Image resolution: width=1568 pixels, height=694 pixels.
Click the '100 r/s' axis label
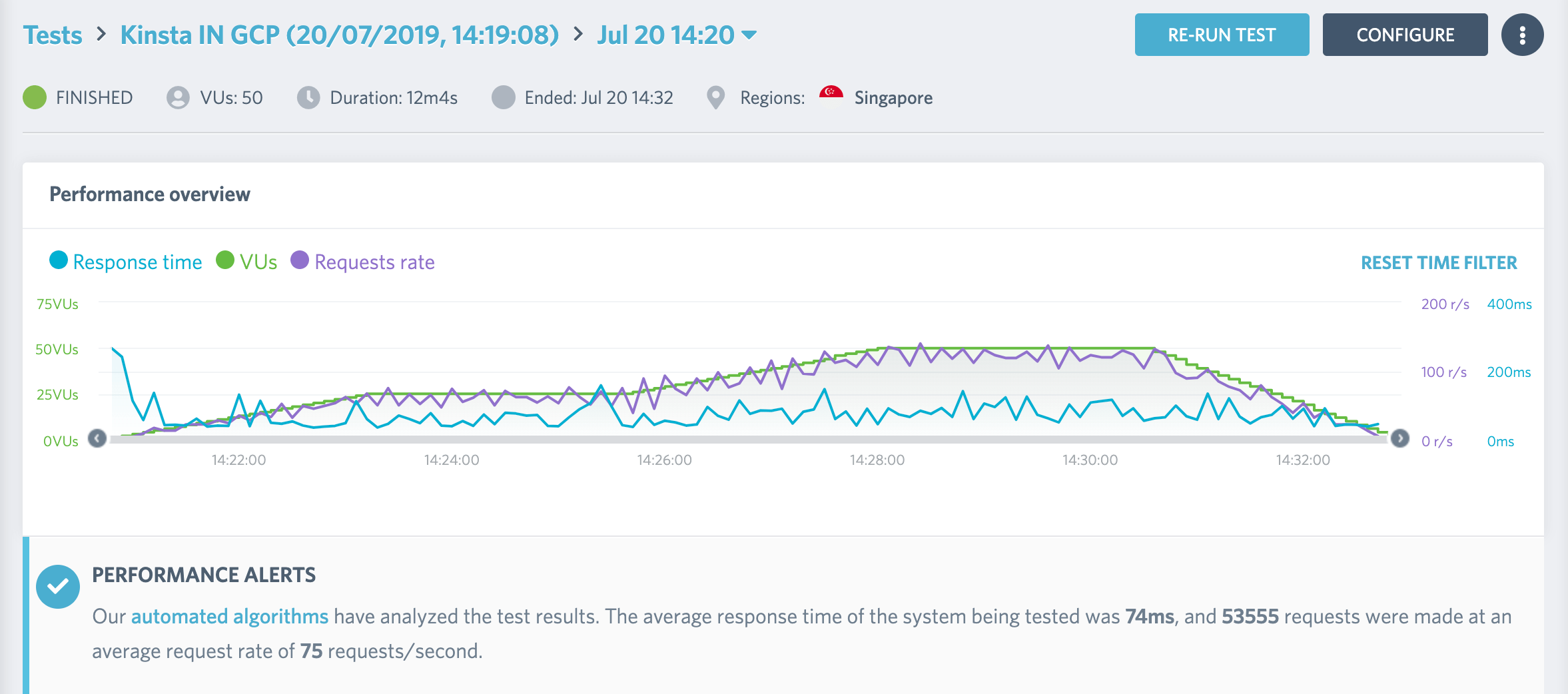[1443, 372]
